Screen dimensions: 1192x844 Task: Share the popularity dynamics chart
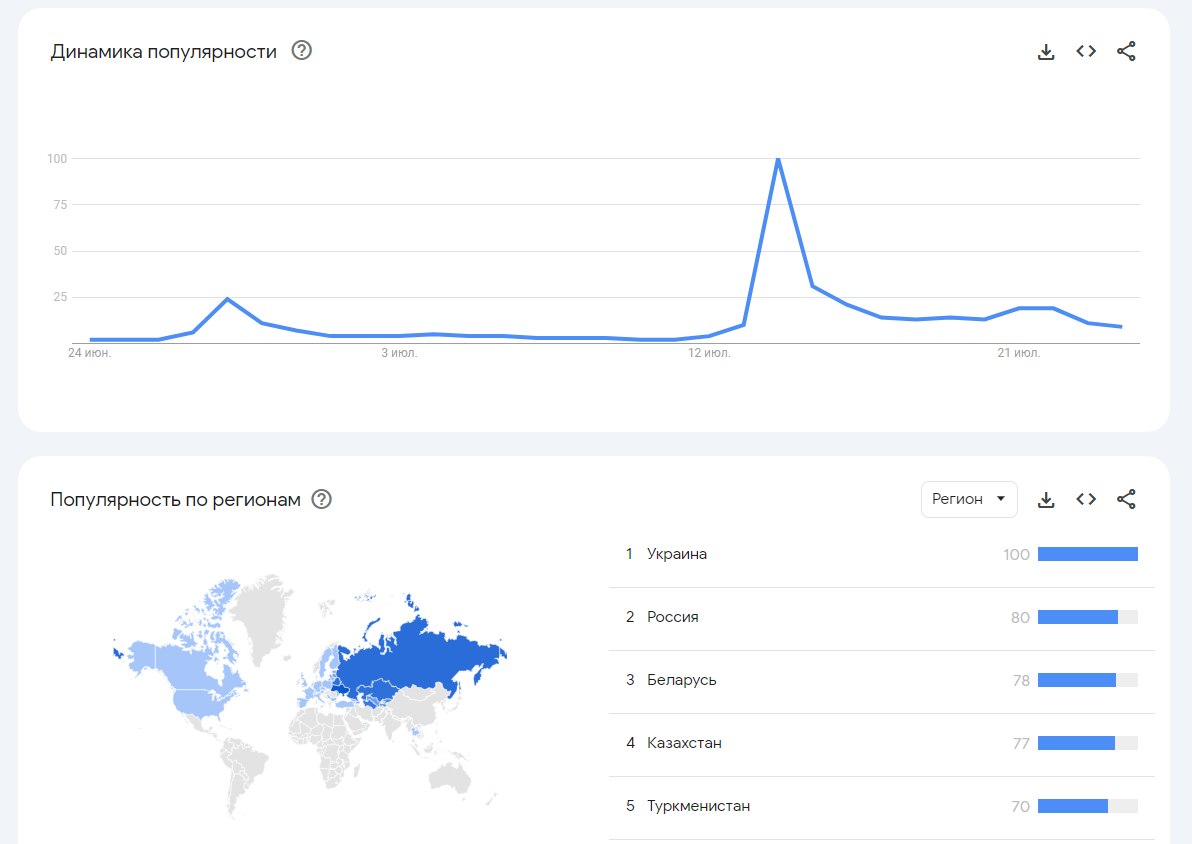(1126, 52)
